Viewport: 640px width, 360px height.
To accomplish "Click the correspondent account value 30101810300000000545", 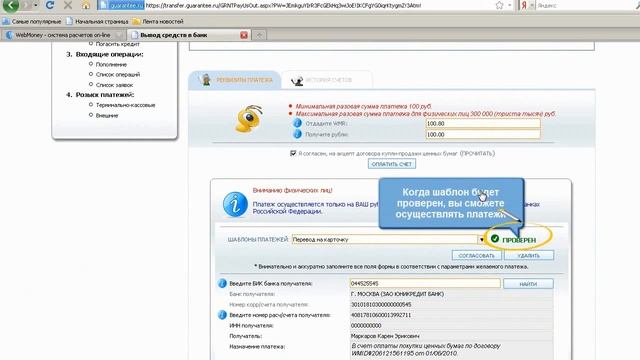I will pos(381,304).
